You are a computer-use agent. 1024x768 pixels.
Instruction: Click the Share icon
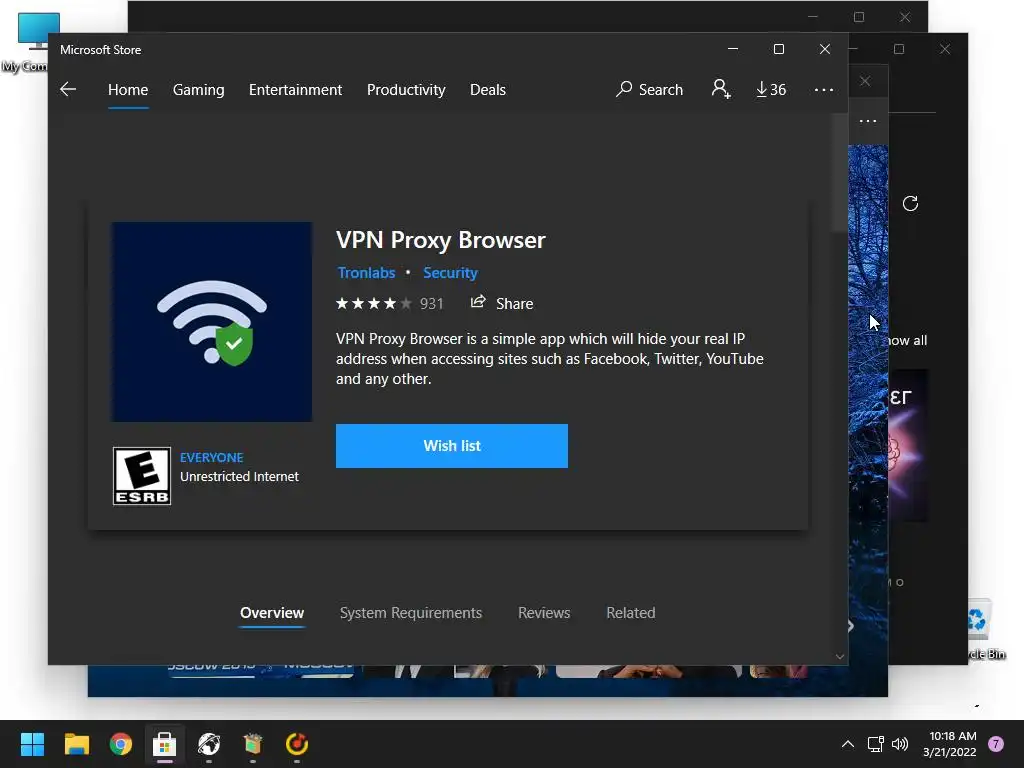[x=478, y=302]
